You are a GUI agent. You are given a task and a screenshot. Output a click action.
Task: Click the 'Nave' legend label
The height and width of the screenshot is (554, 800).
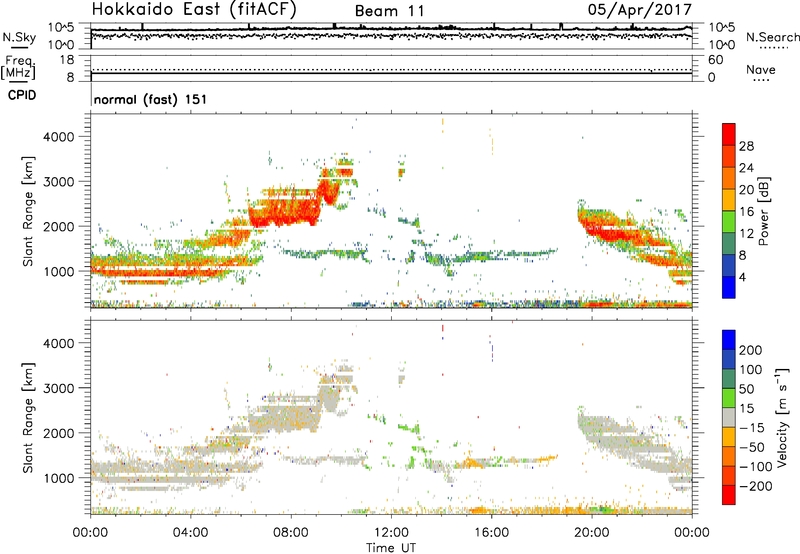coord(760,70)
